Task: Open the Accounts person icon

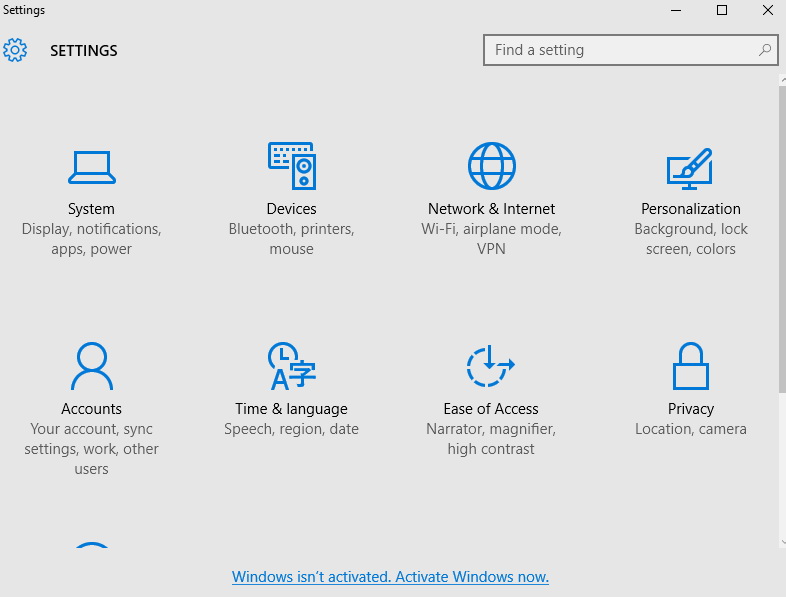Action: coord(92,366)
